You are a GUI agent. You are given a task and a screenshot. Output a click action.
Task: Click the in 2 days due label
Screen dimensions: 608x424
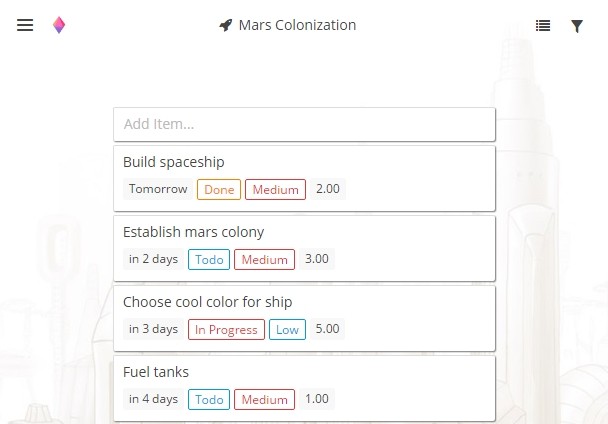(x=153, y=259)
